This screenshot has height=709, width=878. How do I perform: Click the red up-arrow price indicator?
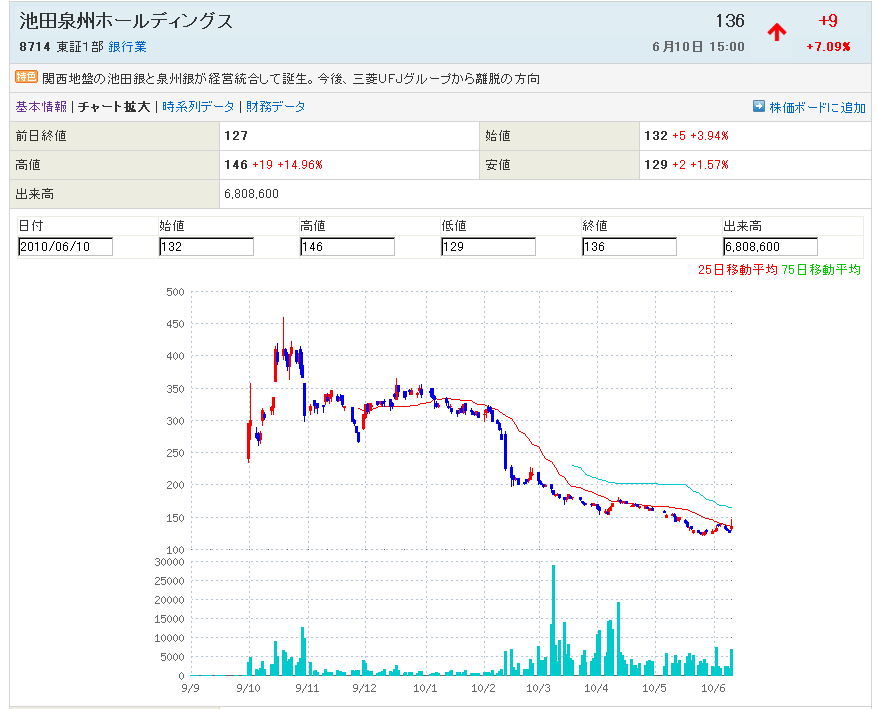pyautogui.click(x=776, y=32)
